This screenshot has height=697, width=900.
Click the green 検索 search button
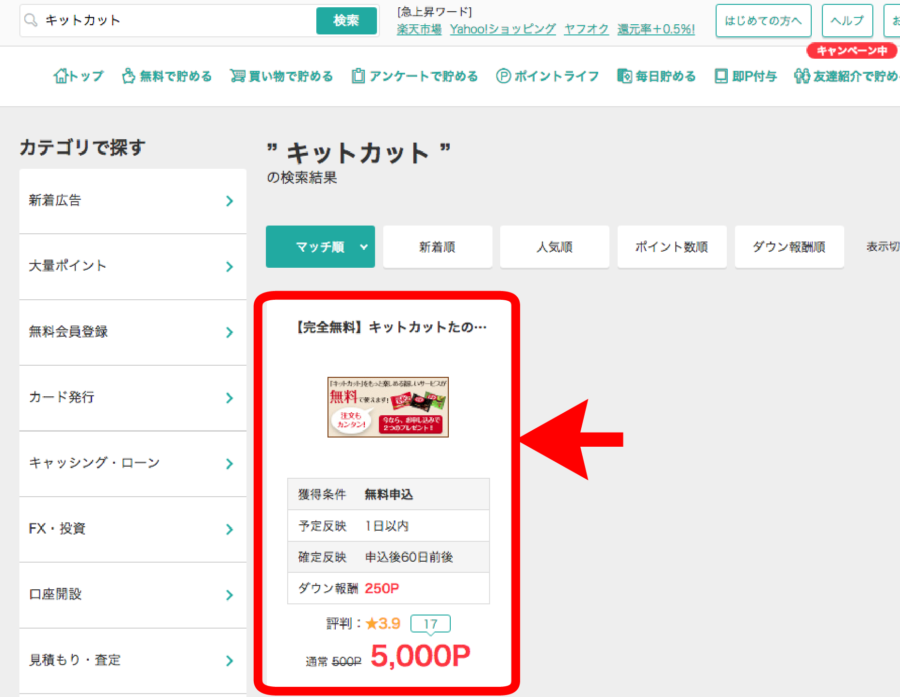pos(346,21)
